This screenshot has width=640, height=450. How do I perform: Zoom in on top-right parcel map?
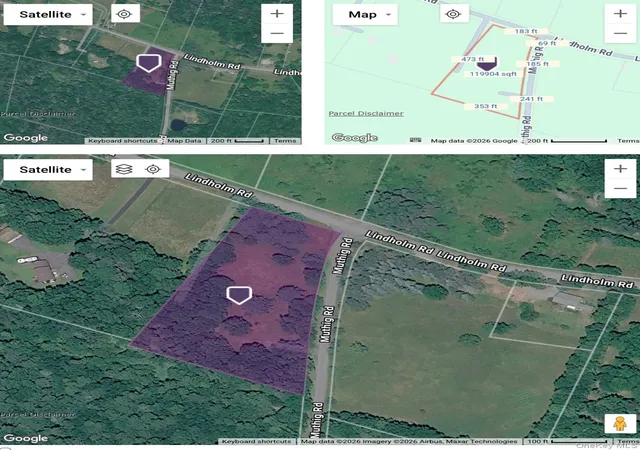[x=620, y=13]
